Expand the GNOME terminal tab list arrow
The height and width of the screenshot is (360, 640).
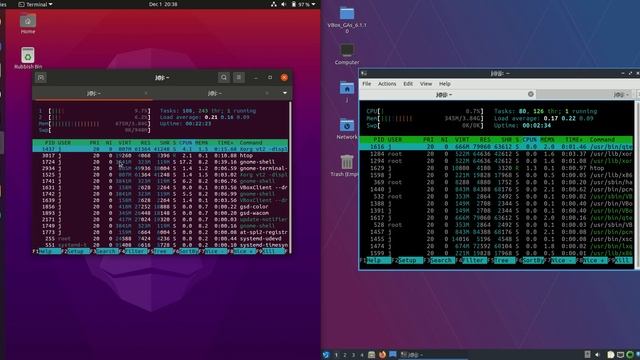[x=284, y=93]
